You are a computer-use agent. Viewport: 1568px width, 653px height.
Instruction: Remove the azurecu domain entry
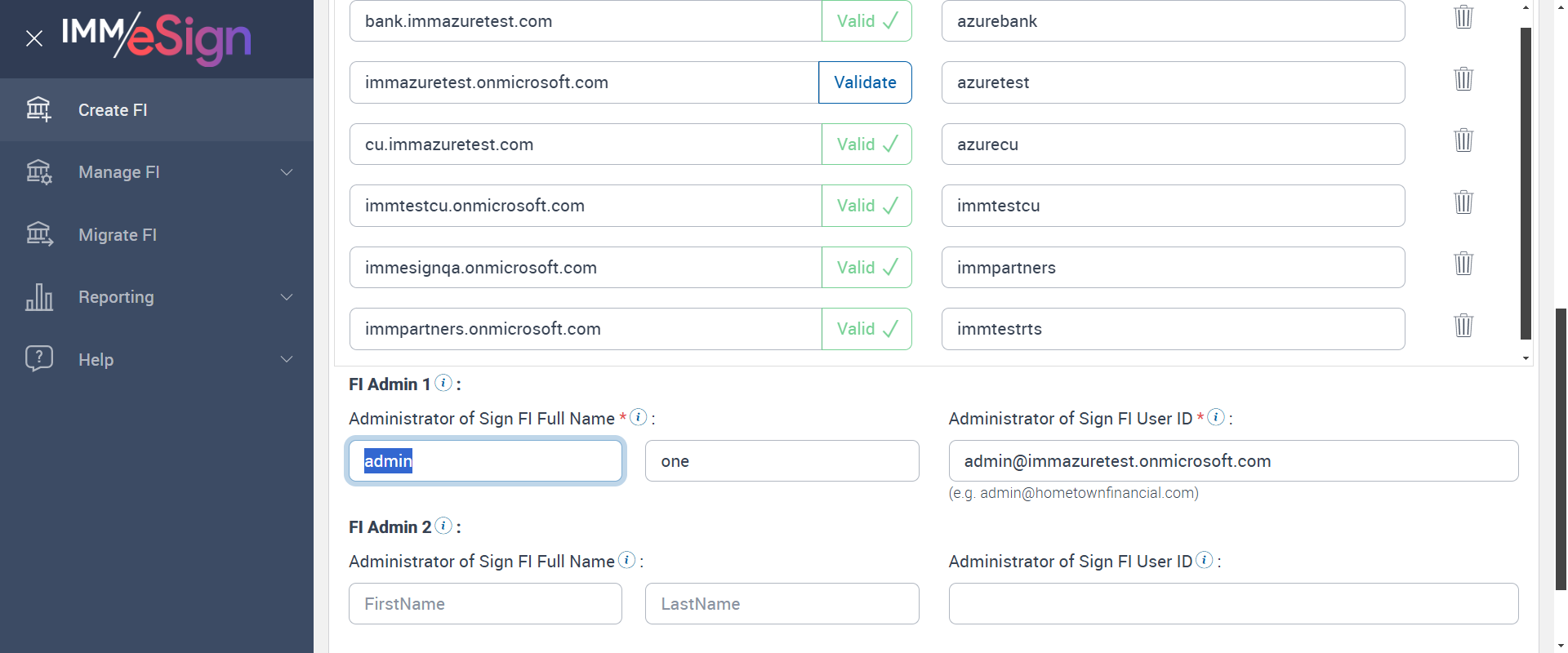coord(1463,140)
